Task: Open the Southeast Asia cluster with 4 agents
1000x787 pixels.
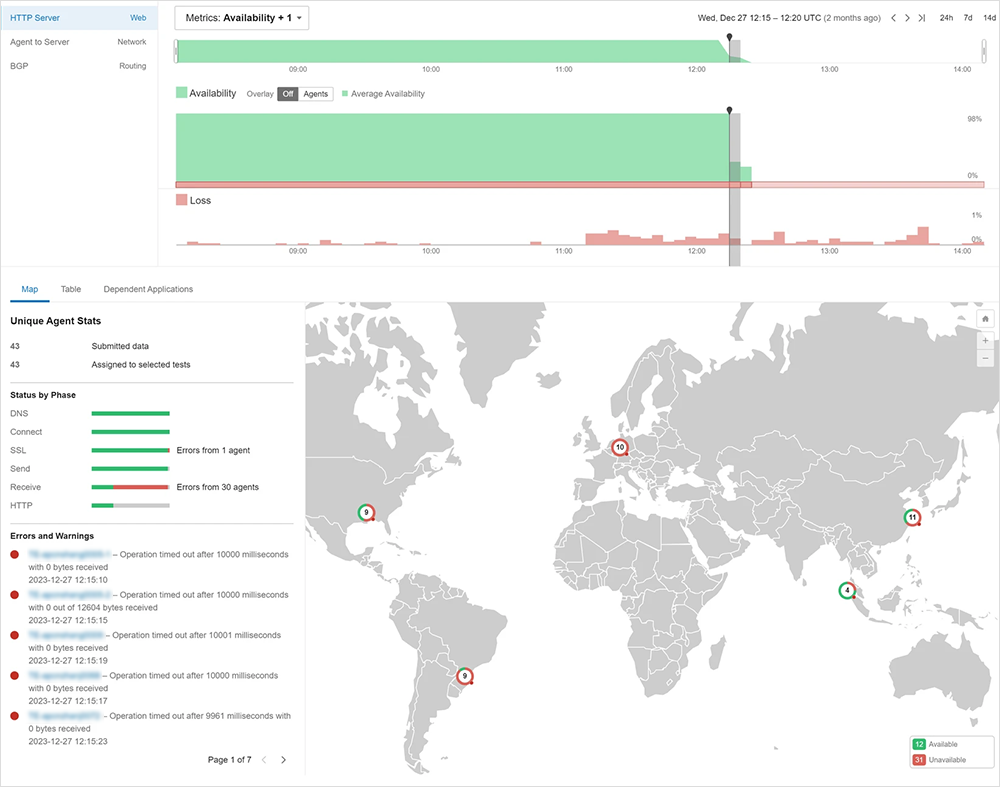Action: pyautogui.click(x=848, y=590)
